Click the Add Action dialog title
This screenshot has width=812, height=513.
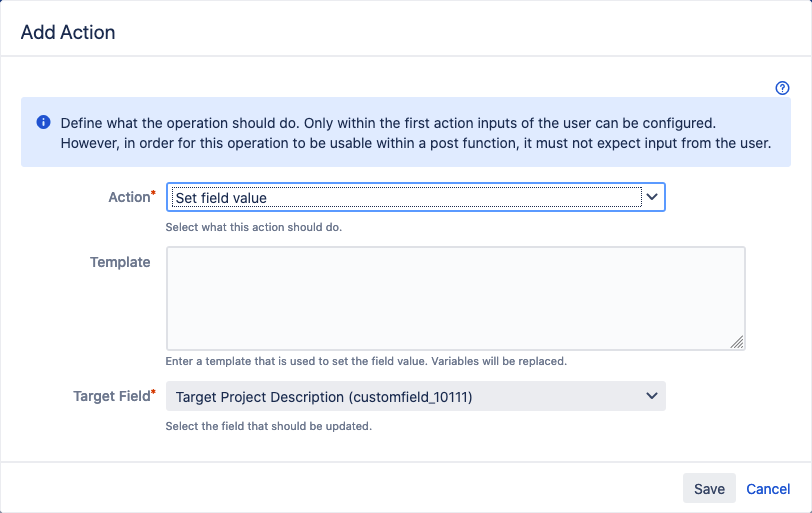68,32
